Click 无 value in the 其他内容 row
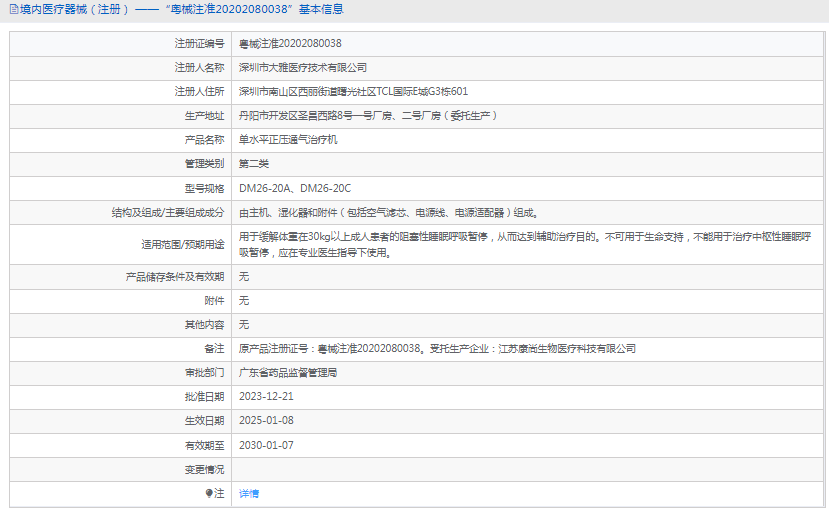The image size is (829, 512). (244, 325)
